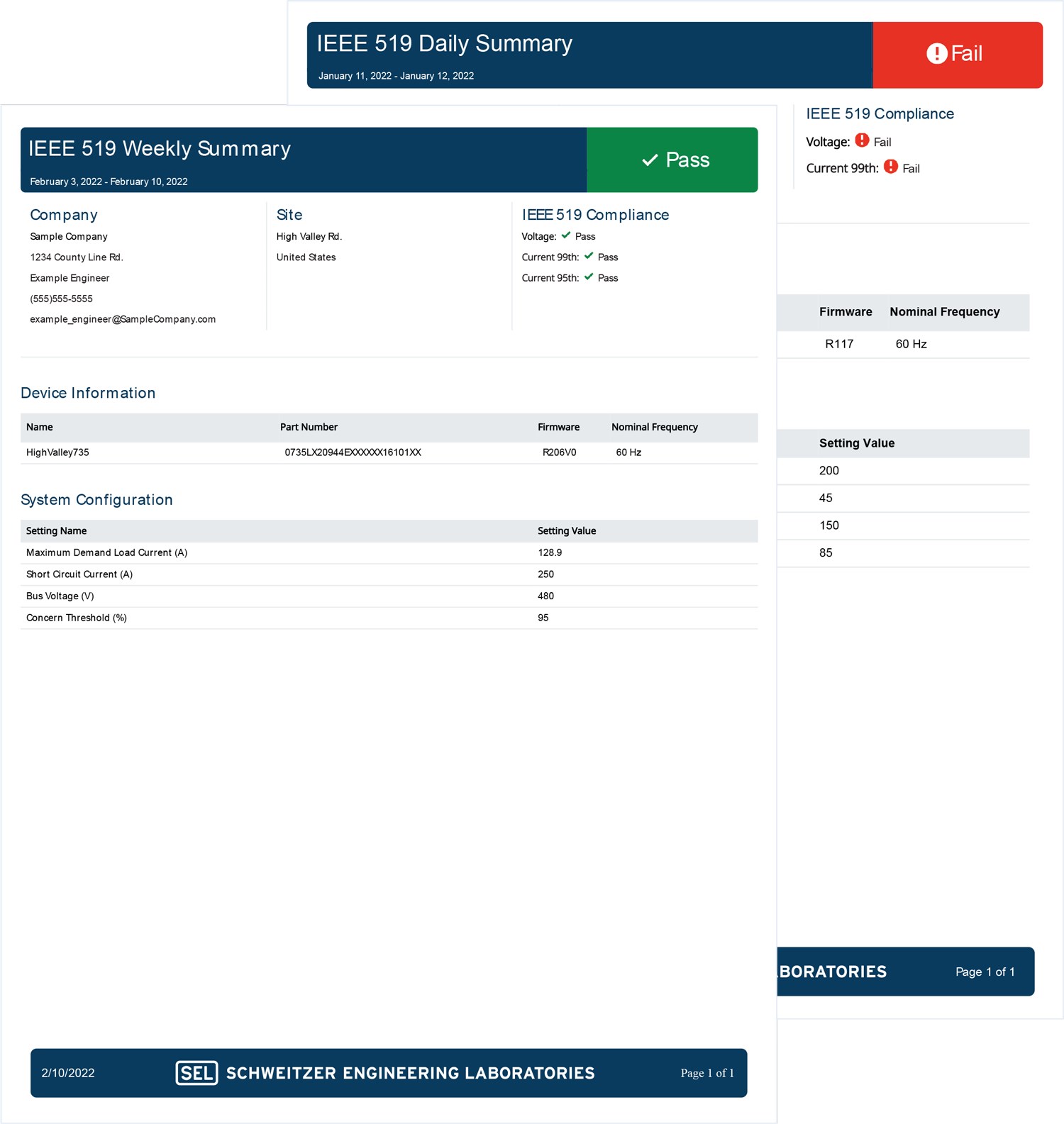Click the 60 Hz value in the Daily report
1064x1124 pixels.
point(911,344)
